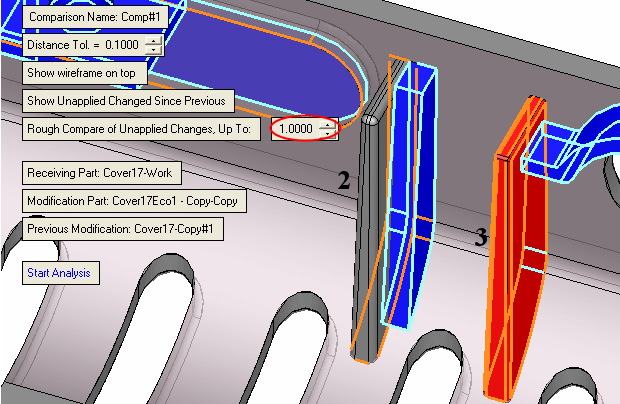Select the gray rib labeled 2
The width and height of the screenshot is (620, 404).
pos(367,240)
